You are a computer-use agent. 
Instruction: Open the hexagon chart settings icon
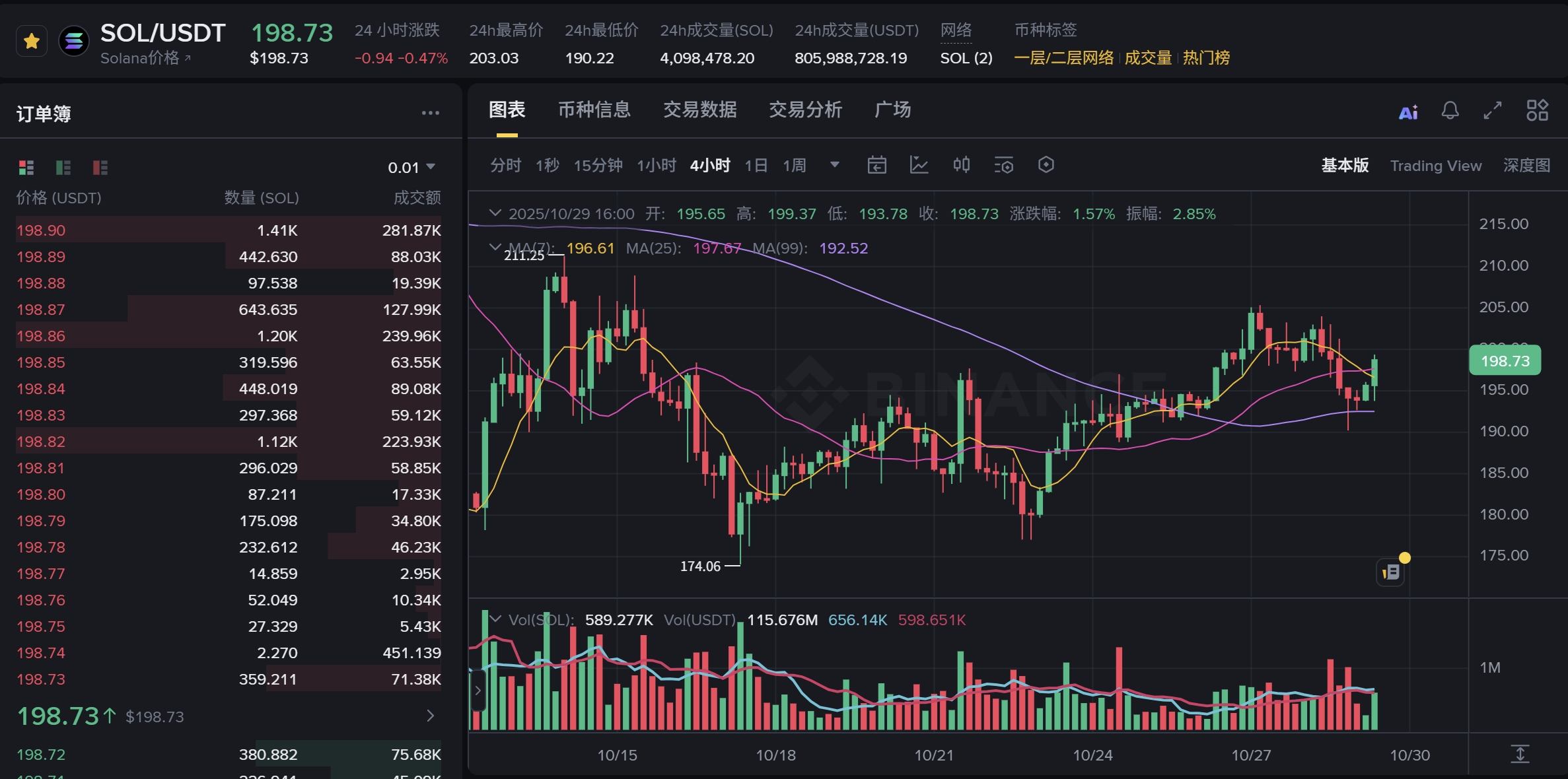[1046, 165]
